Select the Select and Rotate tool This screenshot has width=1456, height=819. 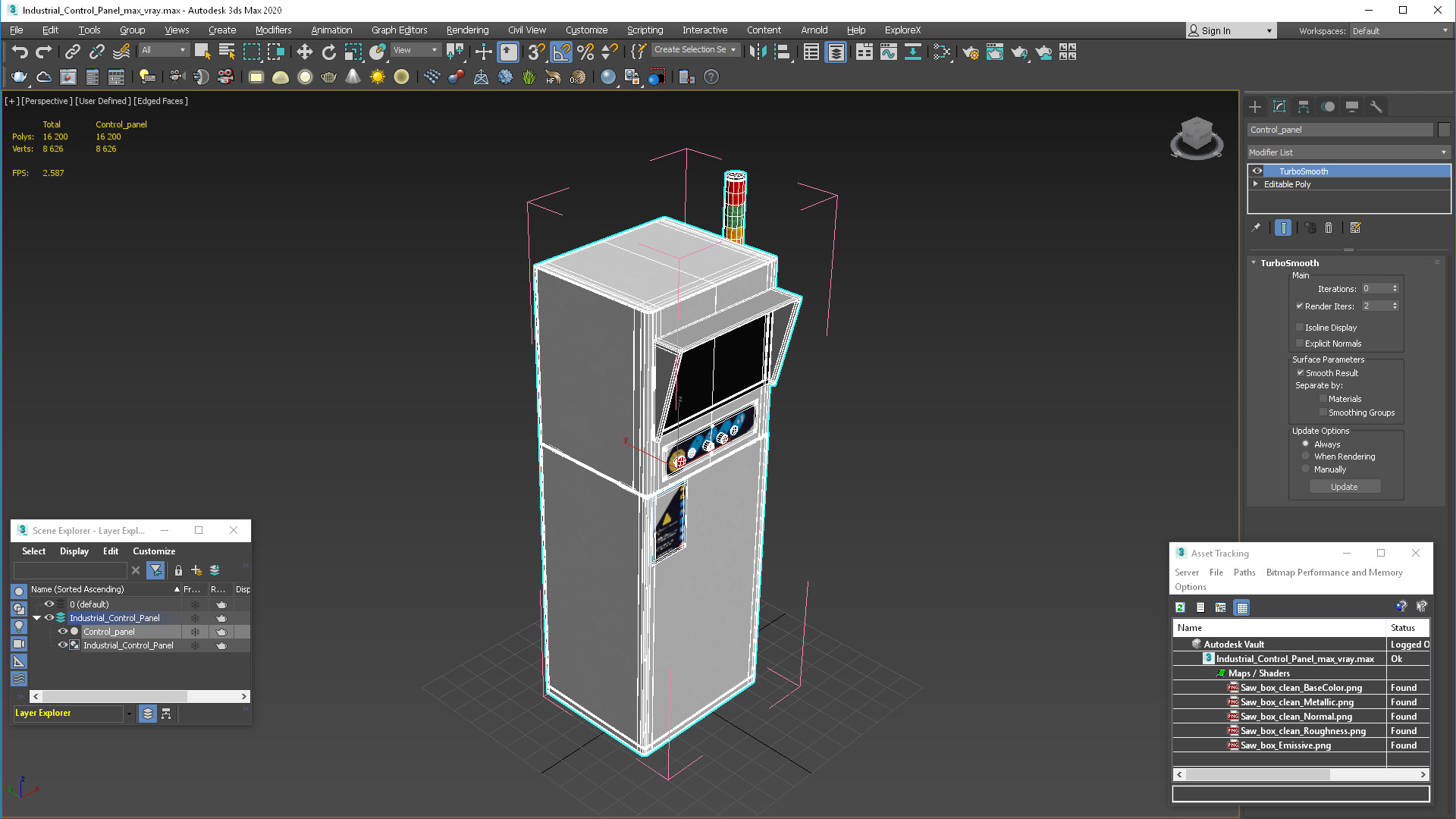[328, 52]
